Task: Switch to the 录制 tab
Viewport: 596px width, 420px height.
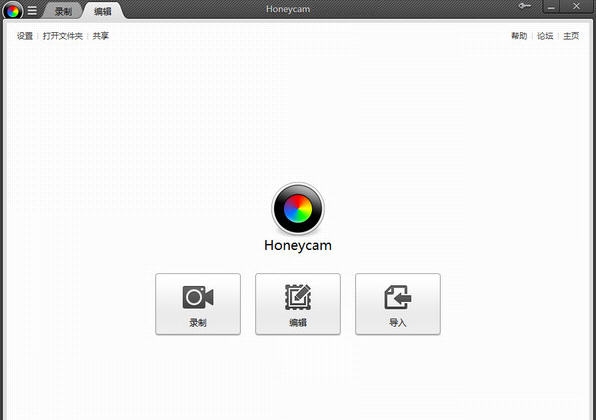Action: click(63, 11)
